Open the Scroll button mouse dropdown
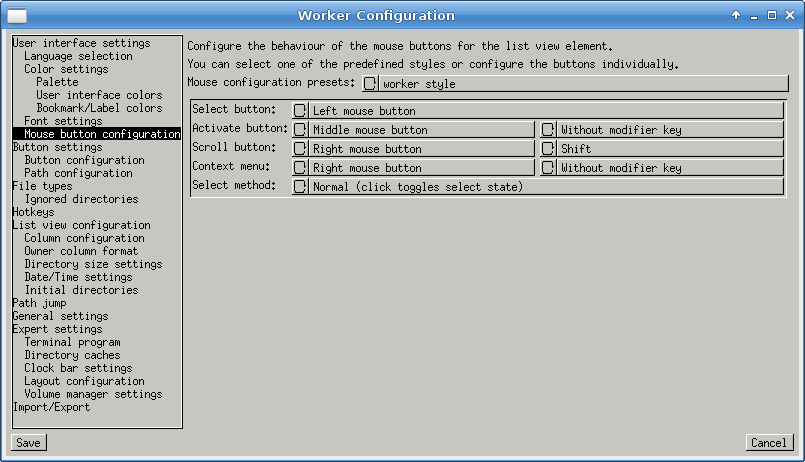The width and height of the screenshot is (805, 462). 421,149
